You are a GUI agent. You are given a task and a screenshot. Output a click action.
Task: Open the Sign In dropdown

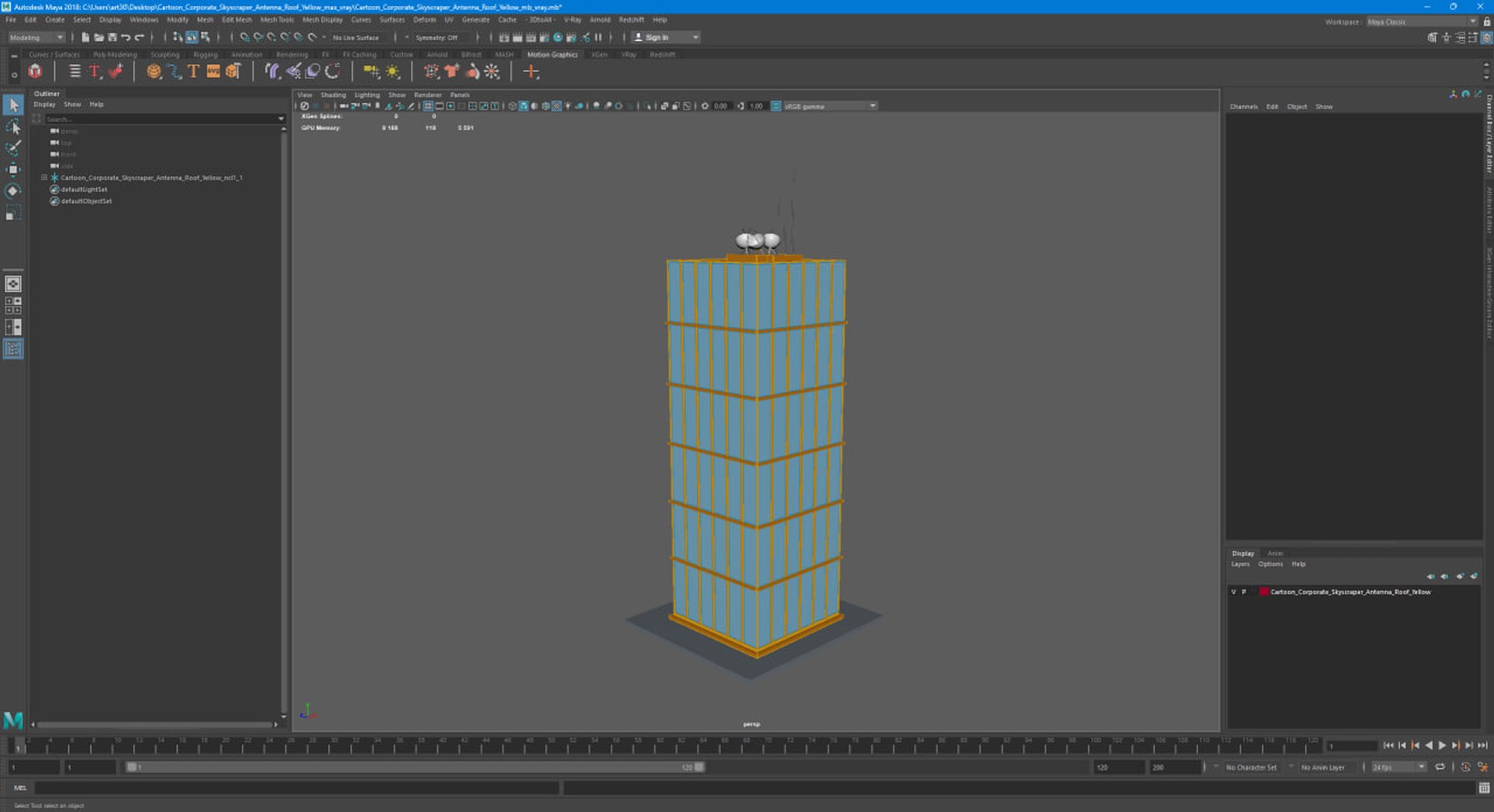(x=666, y=37)
